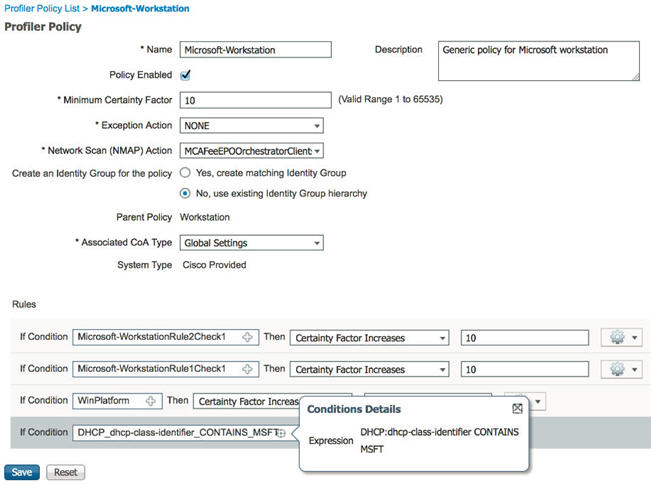The width and height of the screenshot is (651, 485).
Task: Open the Network Scan (NMAP) Action dropdown
Action: (x=252, y=151)
